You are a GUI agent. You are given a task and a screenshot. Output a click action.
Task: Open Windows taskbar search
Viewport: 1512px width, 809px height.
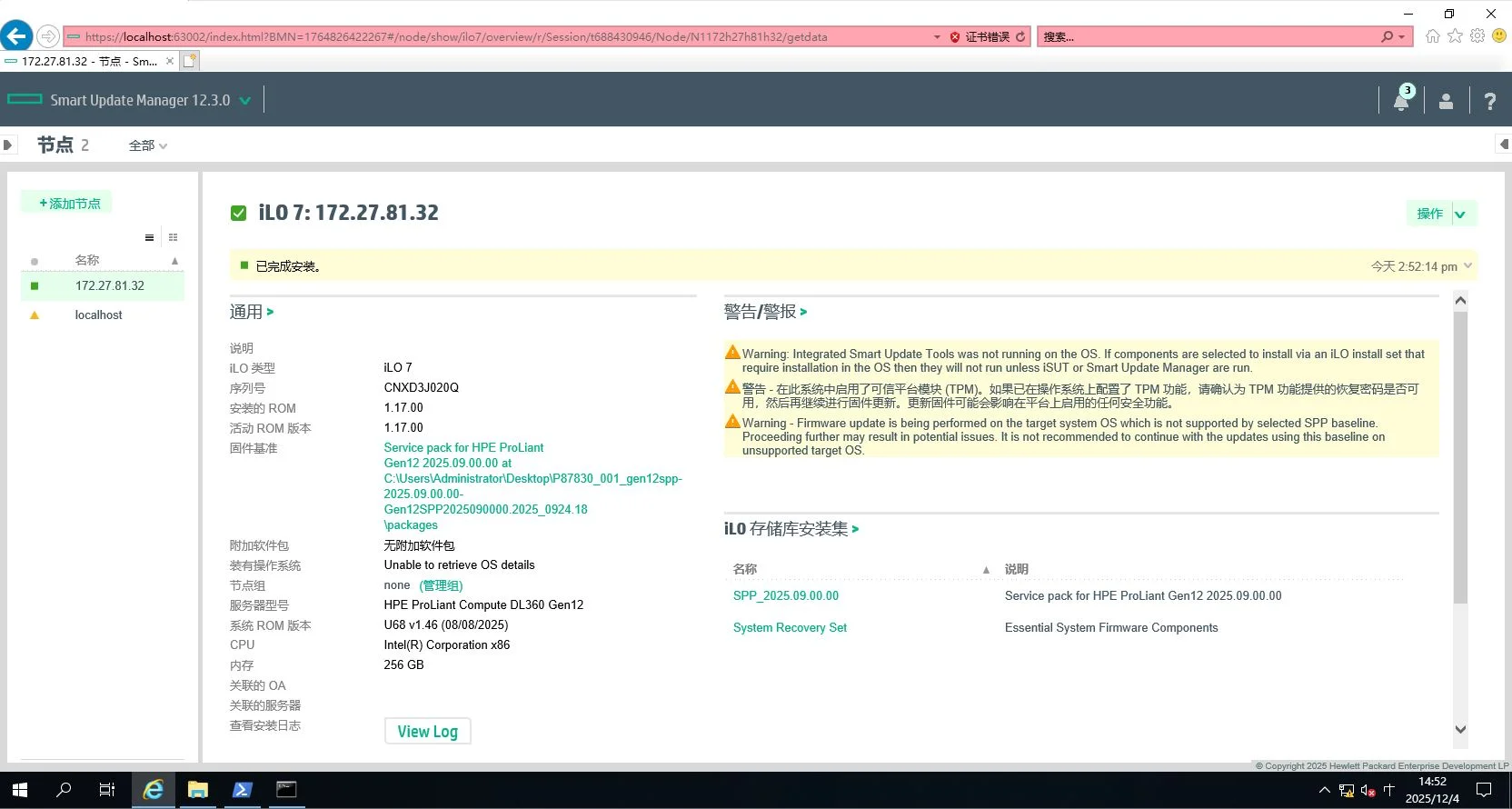point(64,790)
